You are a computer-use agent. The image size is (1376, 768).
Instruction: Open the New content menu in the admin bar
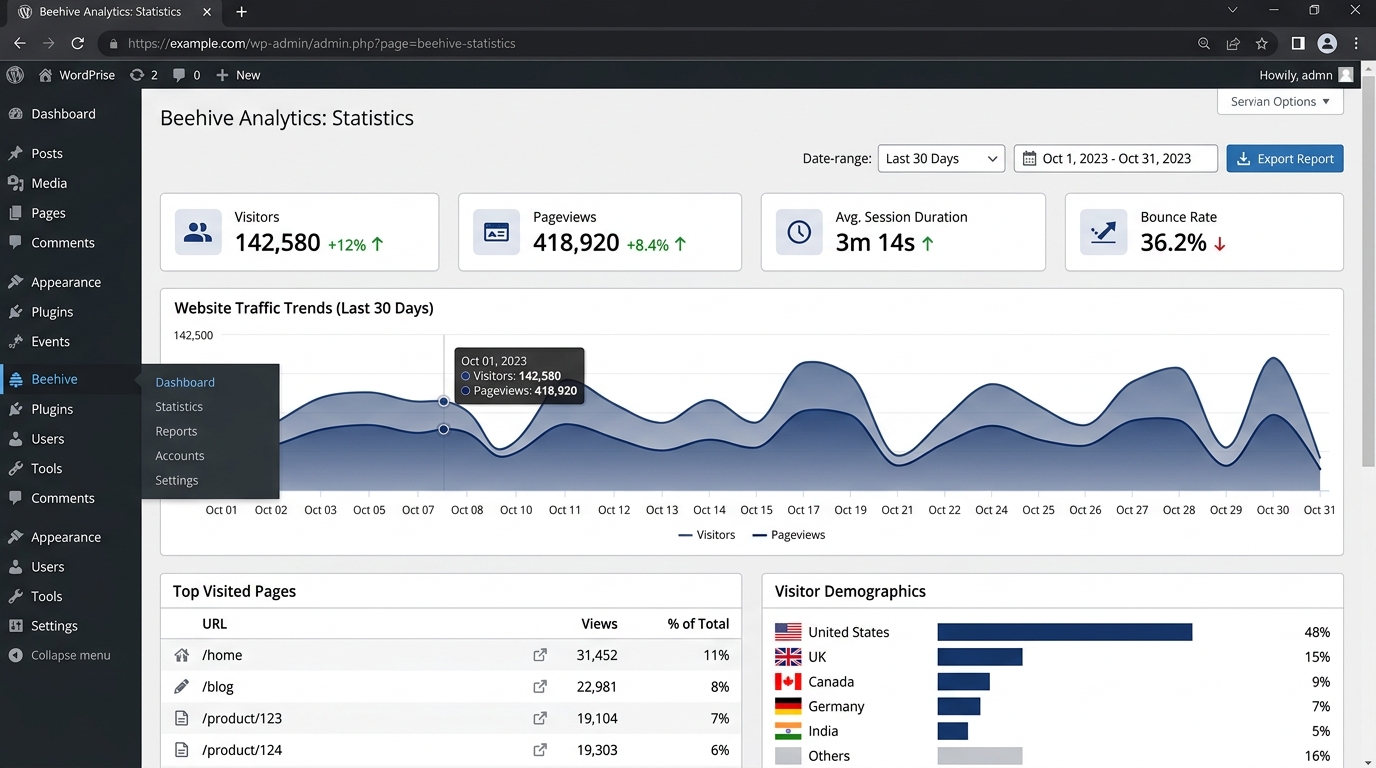tap(238, 75)
